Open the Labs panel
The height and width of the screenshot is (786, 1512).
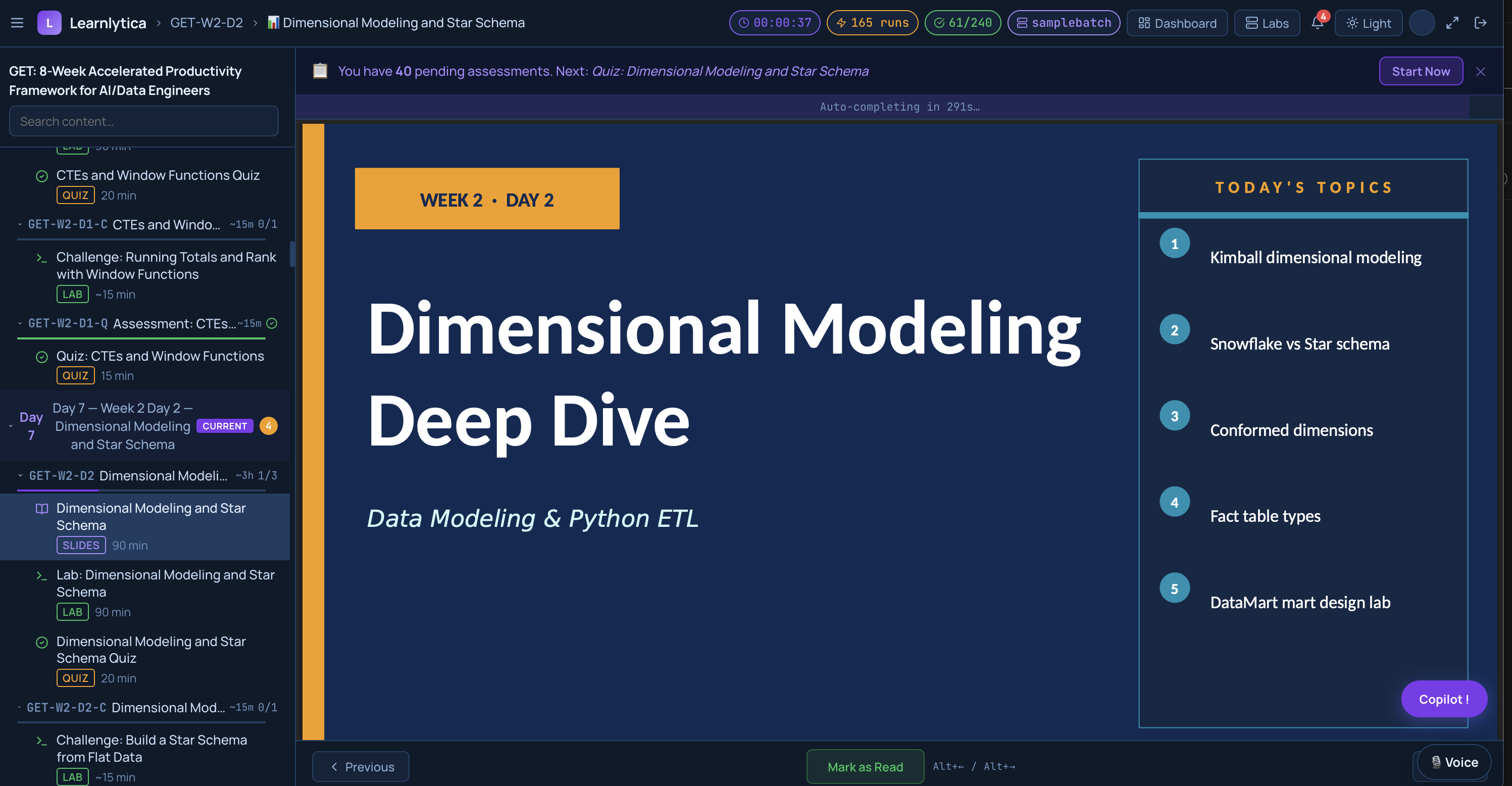click(1267, 23)
